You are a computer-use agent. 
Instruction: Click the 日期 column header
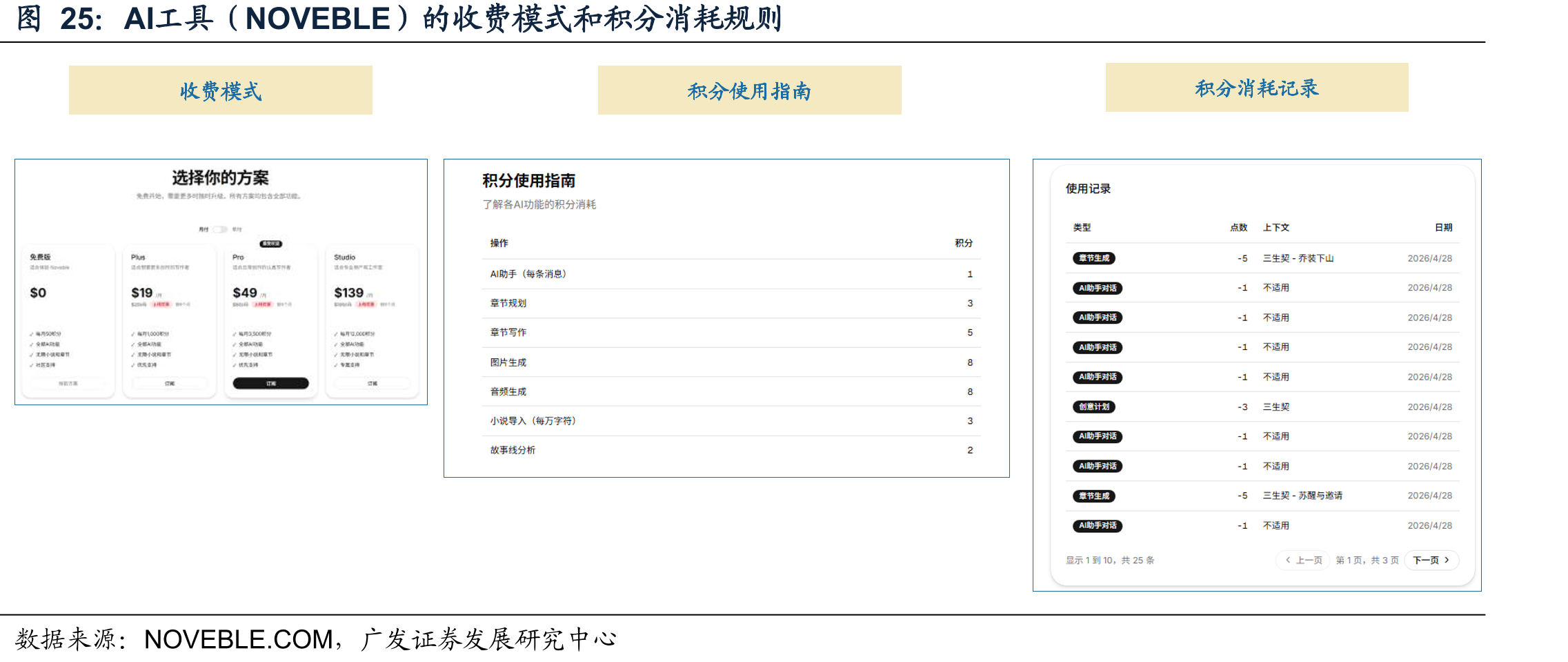(1443, 227)
